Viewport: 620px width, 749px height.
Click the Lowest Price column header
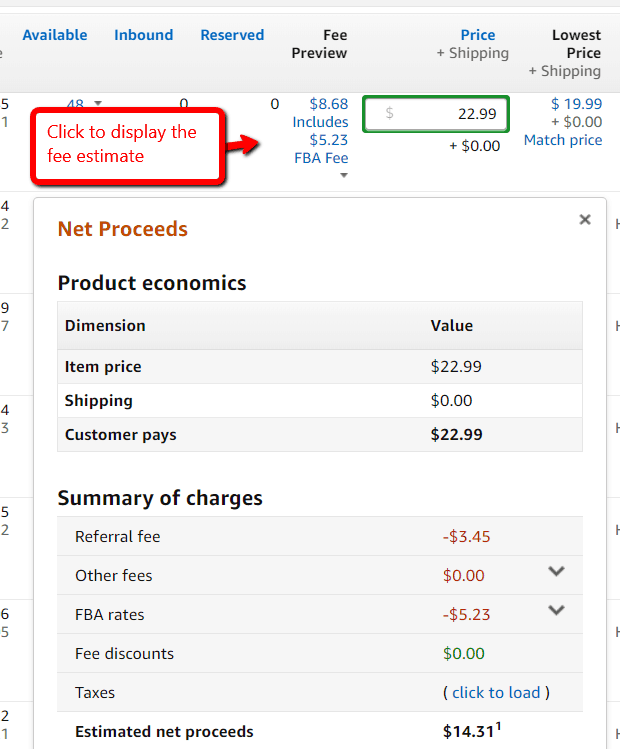pos(576,44)
